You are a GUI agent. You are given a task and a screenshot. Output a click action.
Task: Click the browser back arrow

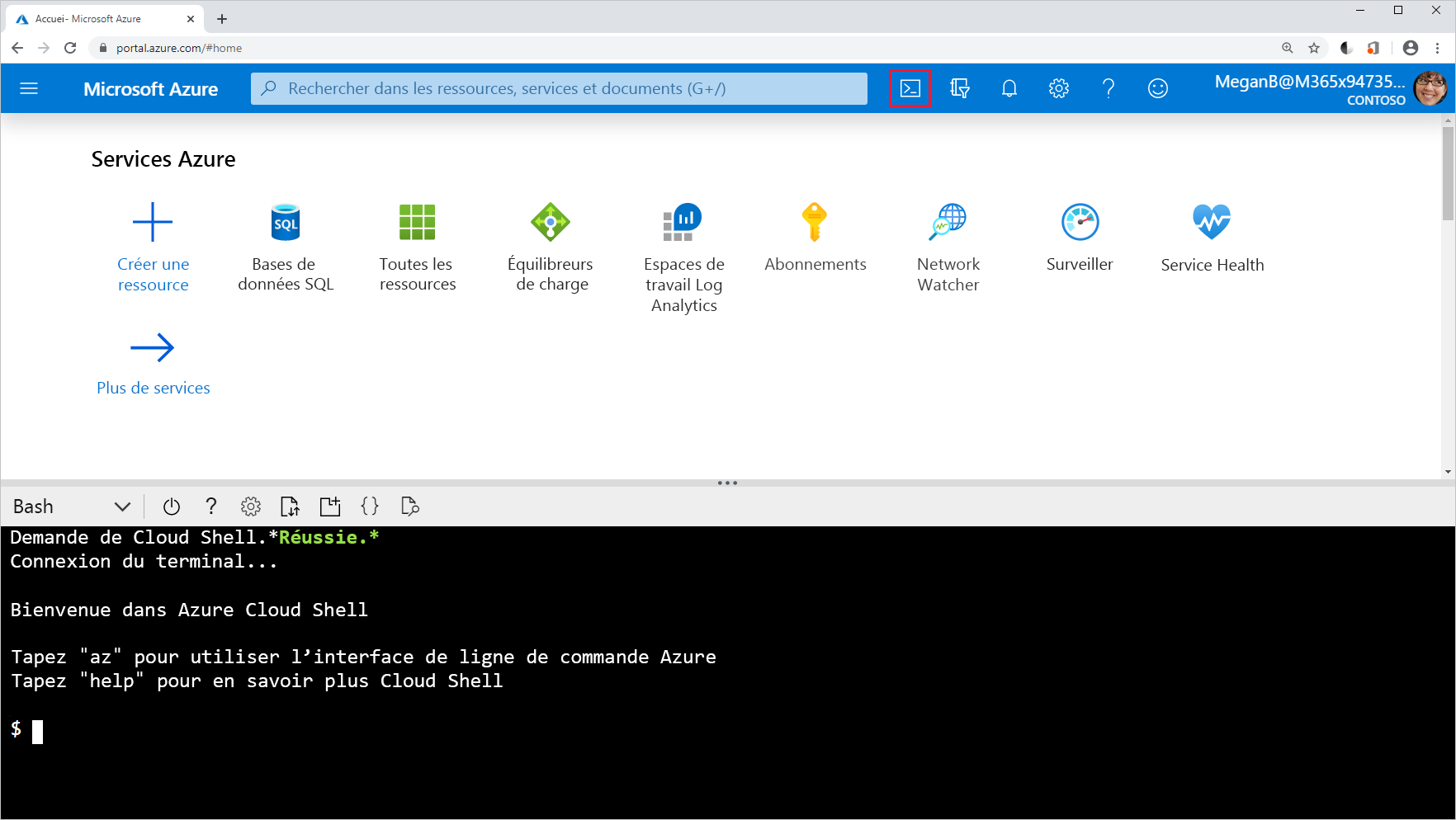click(17, 48)
